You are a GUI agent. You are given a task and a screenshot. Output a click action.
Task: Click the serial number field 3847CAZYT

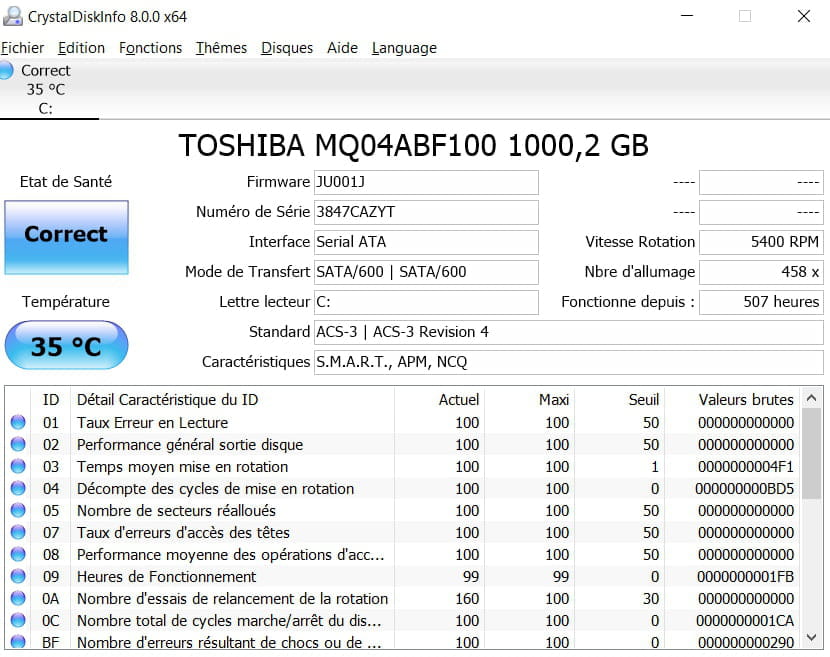(426, 212)
